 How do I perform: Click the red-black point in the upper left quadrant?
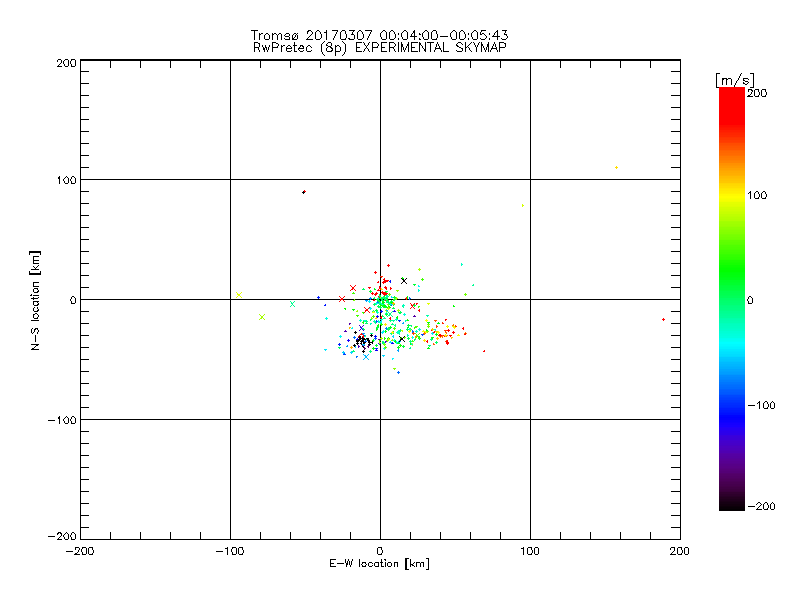[x=304, y=191]
